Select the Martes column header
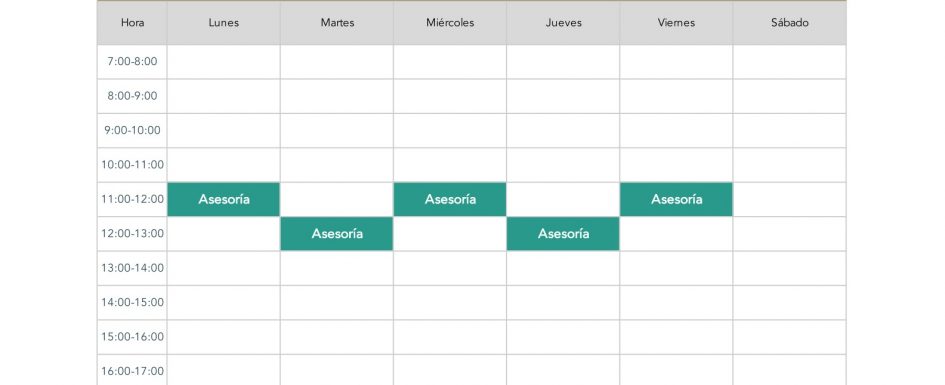945x385 pixels. coord(337,23)
